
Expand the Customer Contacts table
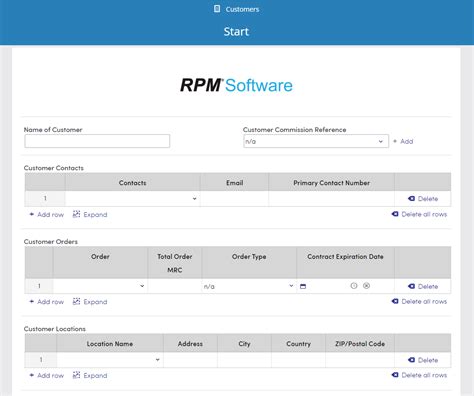(x=90, y=214)
